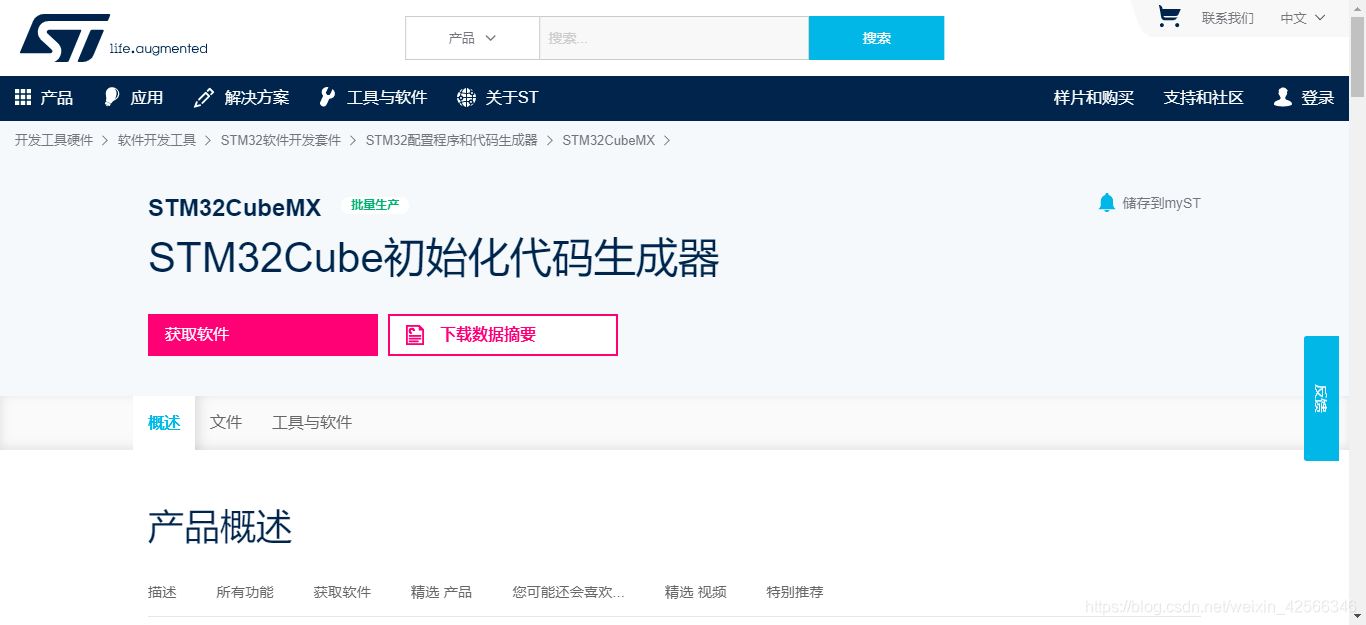Click the search input field

tap(674, 38)
